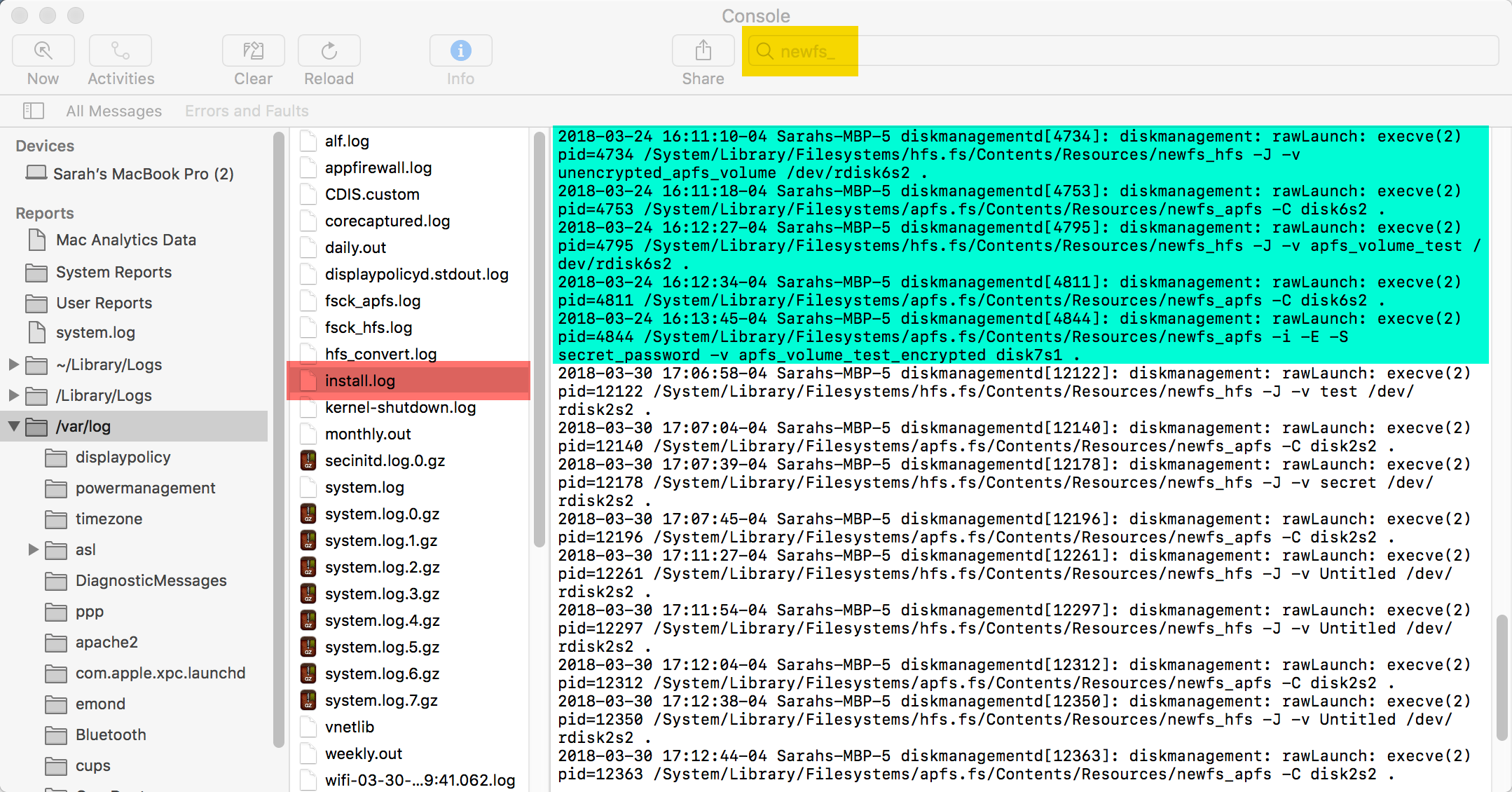The image size is (1512, 792).
Task: Open the User Reports folder
Action: pyautogui.click(x=89, y=303)
